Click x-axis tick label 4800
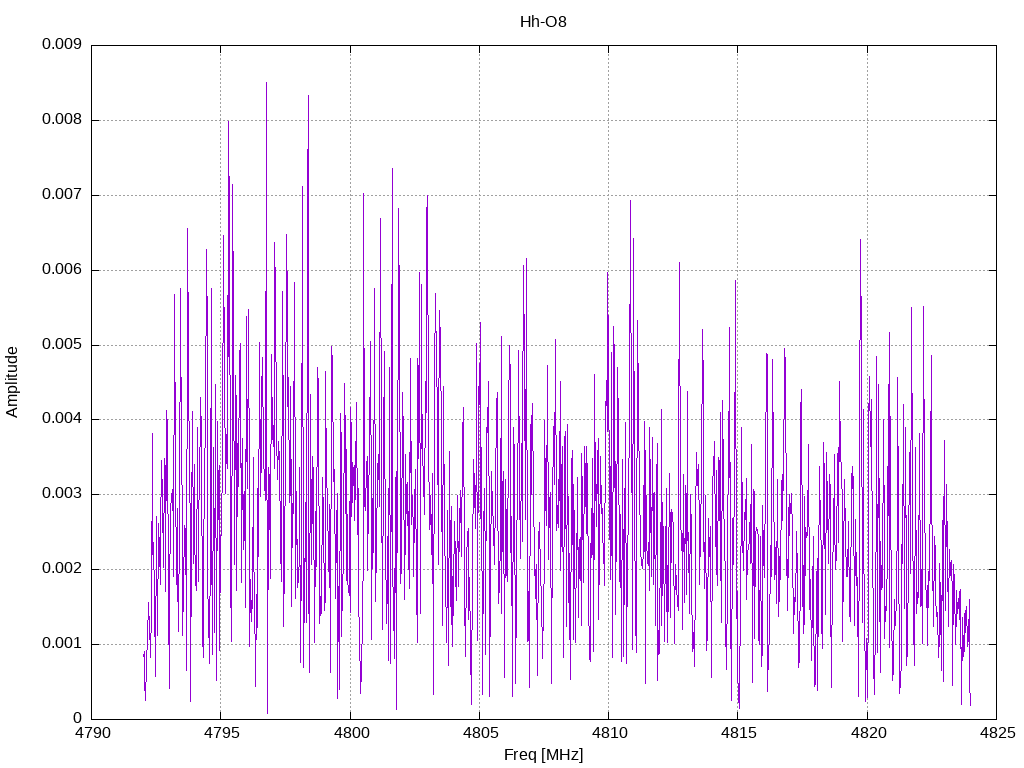The width and height of the screenshot is (1024, 768). 351,733
